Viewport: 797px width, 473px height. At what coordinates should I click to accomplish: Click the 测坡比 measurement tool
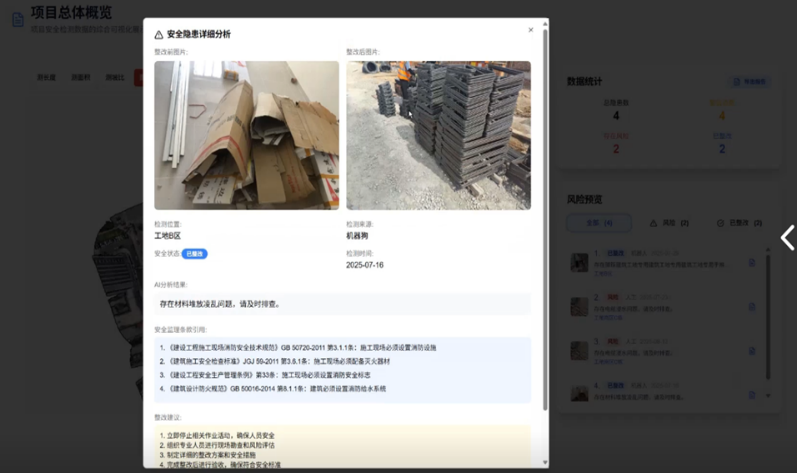[115, 77]
